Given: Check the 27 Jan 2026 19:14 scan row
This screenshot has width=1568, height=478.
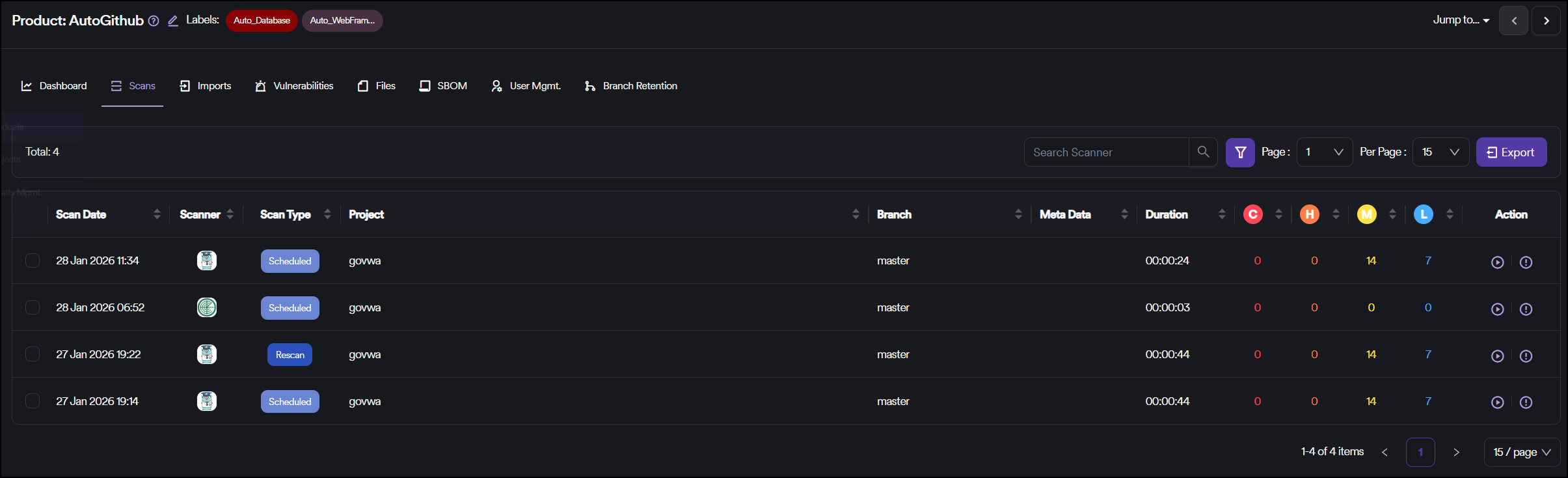Looking at the screenshot, I should 33,401.
